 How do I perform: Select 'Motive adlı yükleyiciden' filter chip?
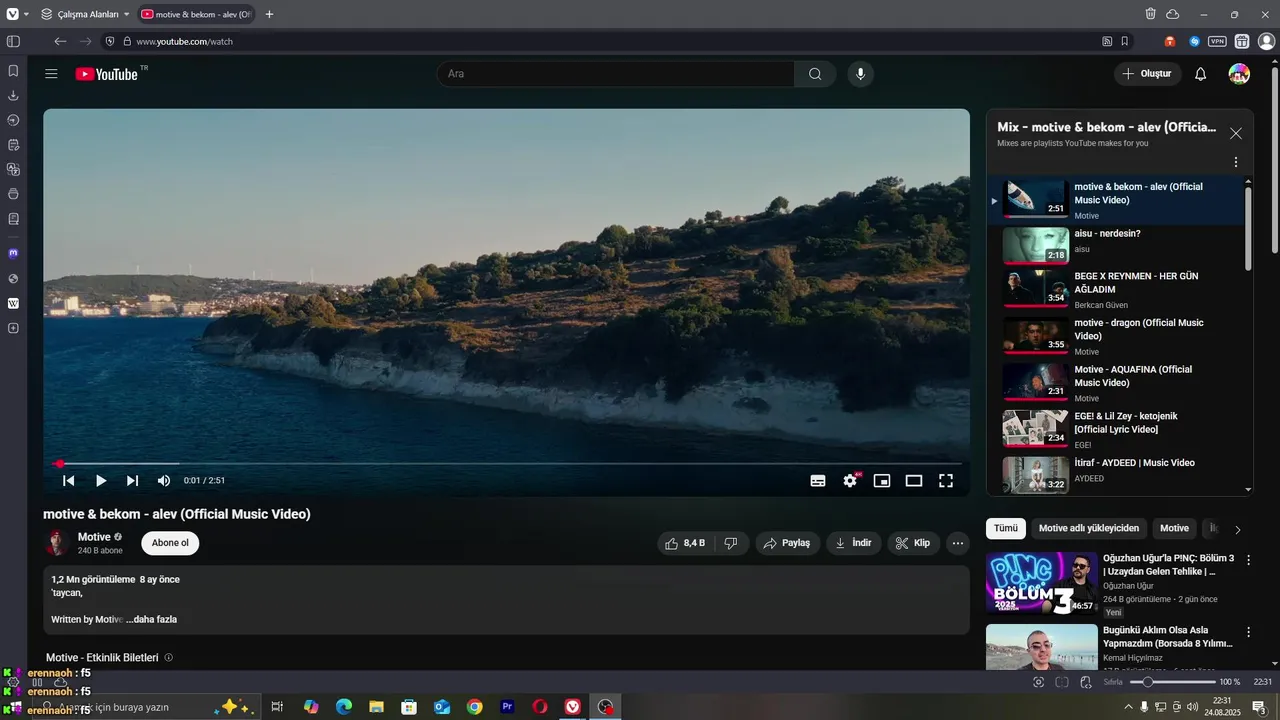coord(1089,528)
